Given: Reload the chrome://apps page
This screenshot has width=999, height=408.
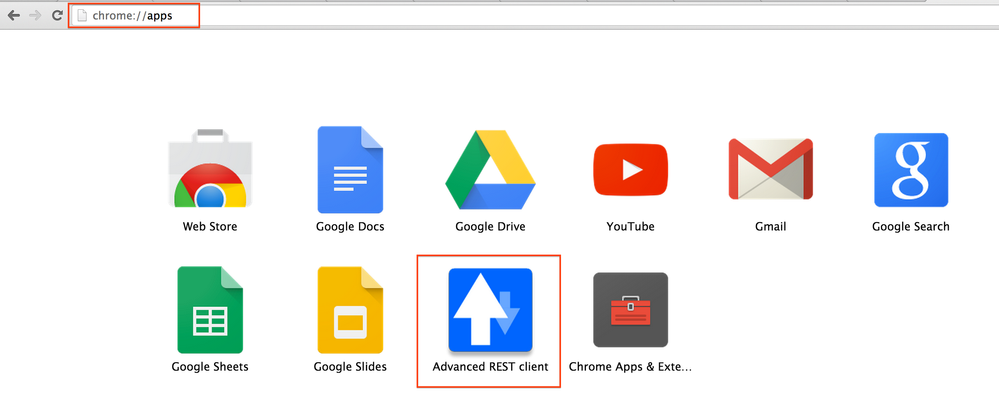Looking at the screenshot, I should [57, 16].
